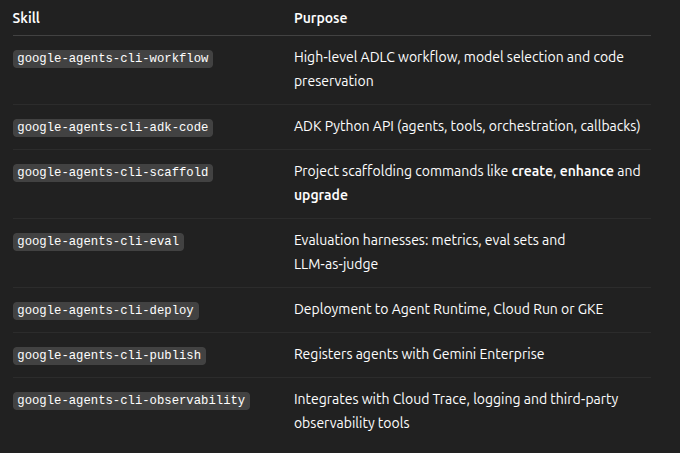The width and height of the screenshot is (680, 453).
Task: Click the bold word upgrade
Action: pos(321,196)
